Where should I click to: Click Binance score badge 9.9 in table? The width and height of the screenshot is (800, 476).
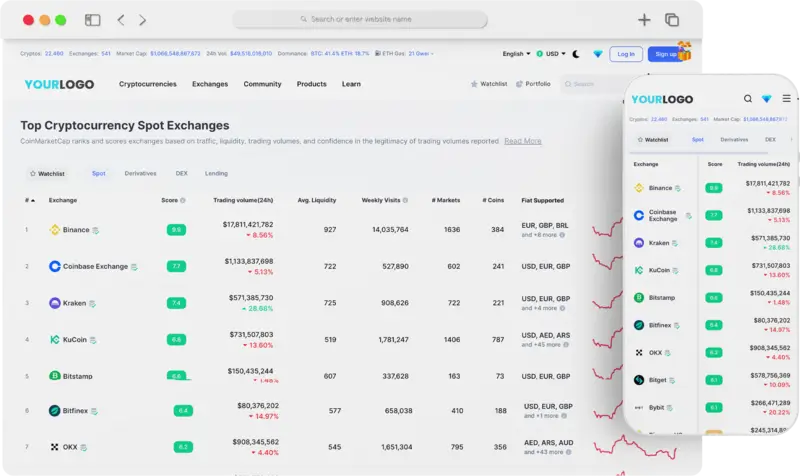(177, 230)
